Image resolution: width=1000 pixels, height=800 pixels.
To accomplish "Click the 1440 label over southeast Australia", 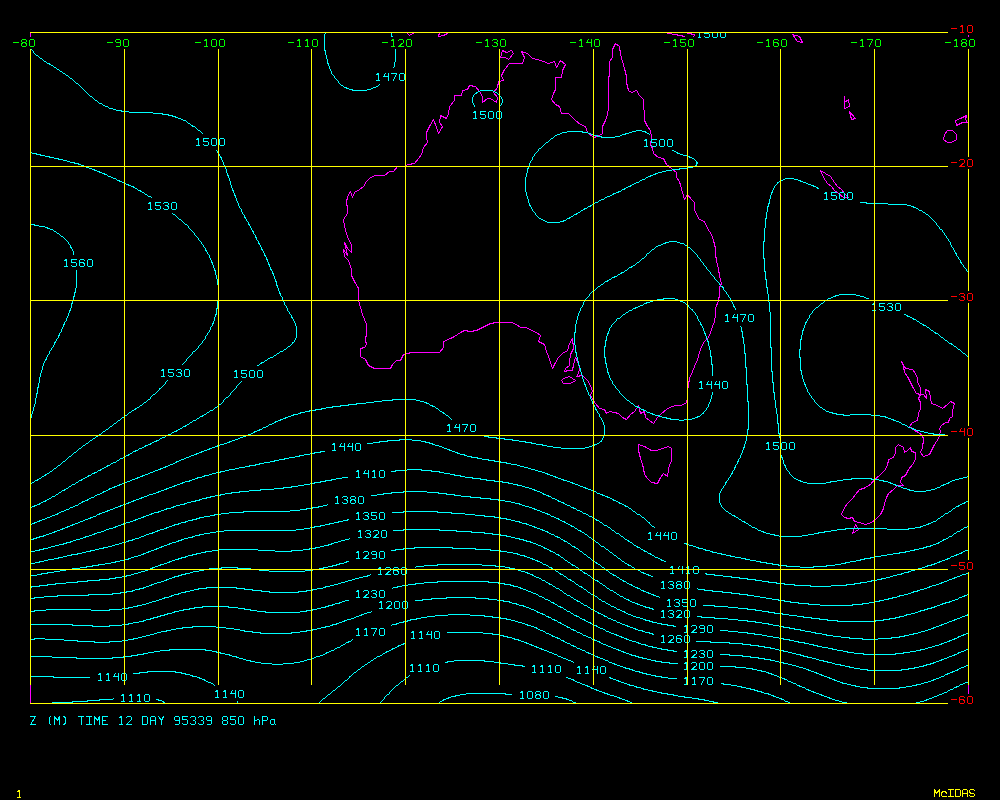I will pos(713,385).
